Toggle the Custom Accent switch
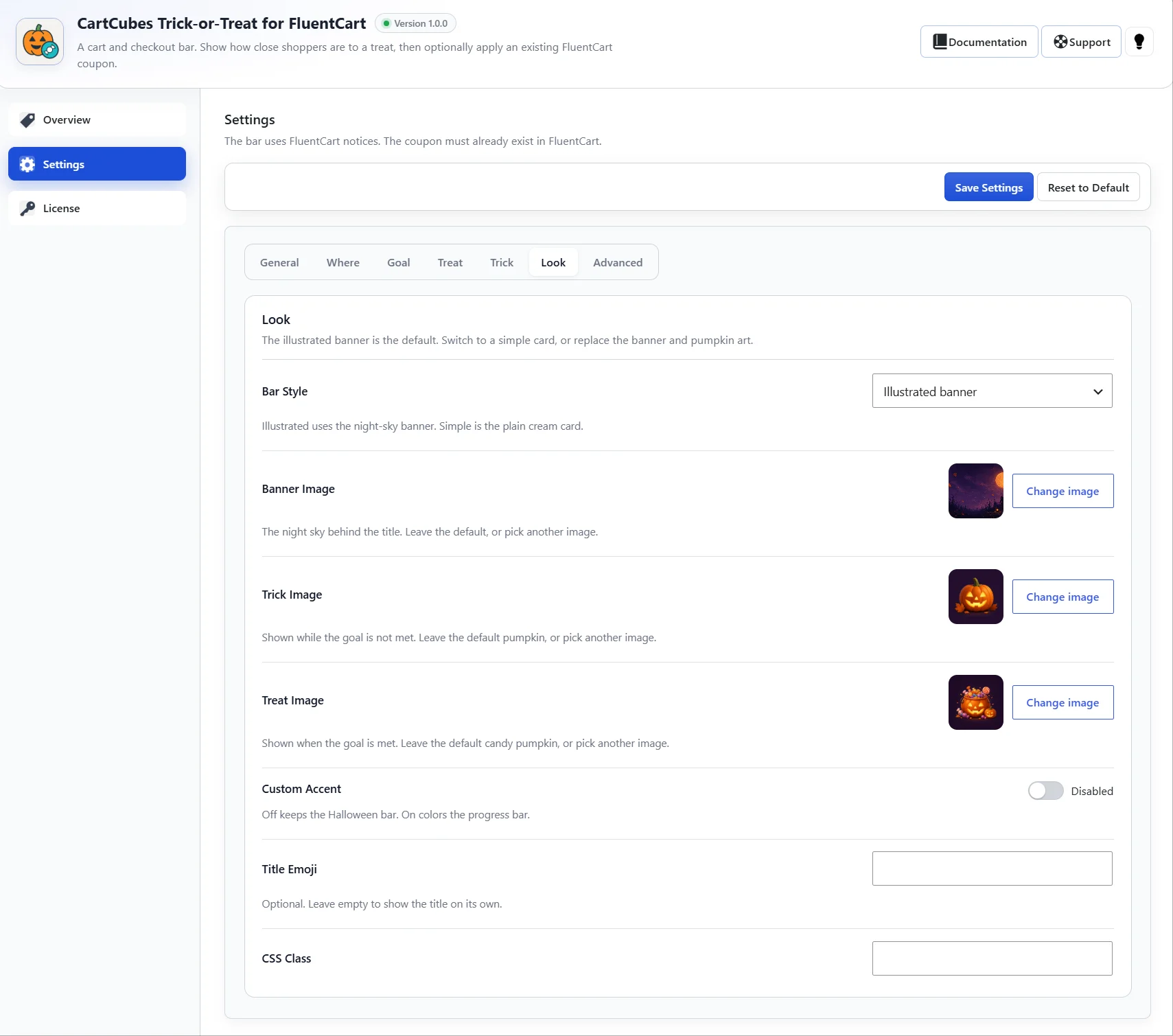The image size is (1173, 1036). [x=1045, y=791]
